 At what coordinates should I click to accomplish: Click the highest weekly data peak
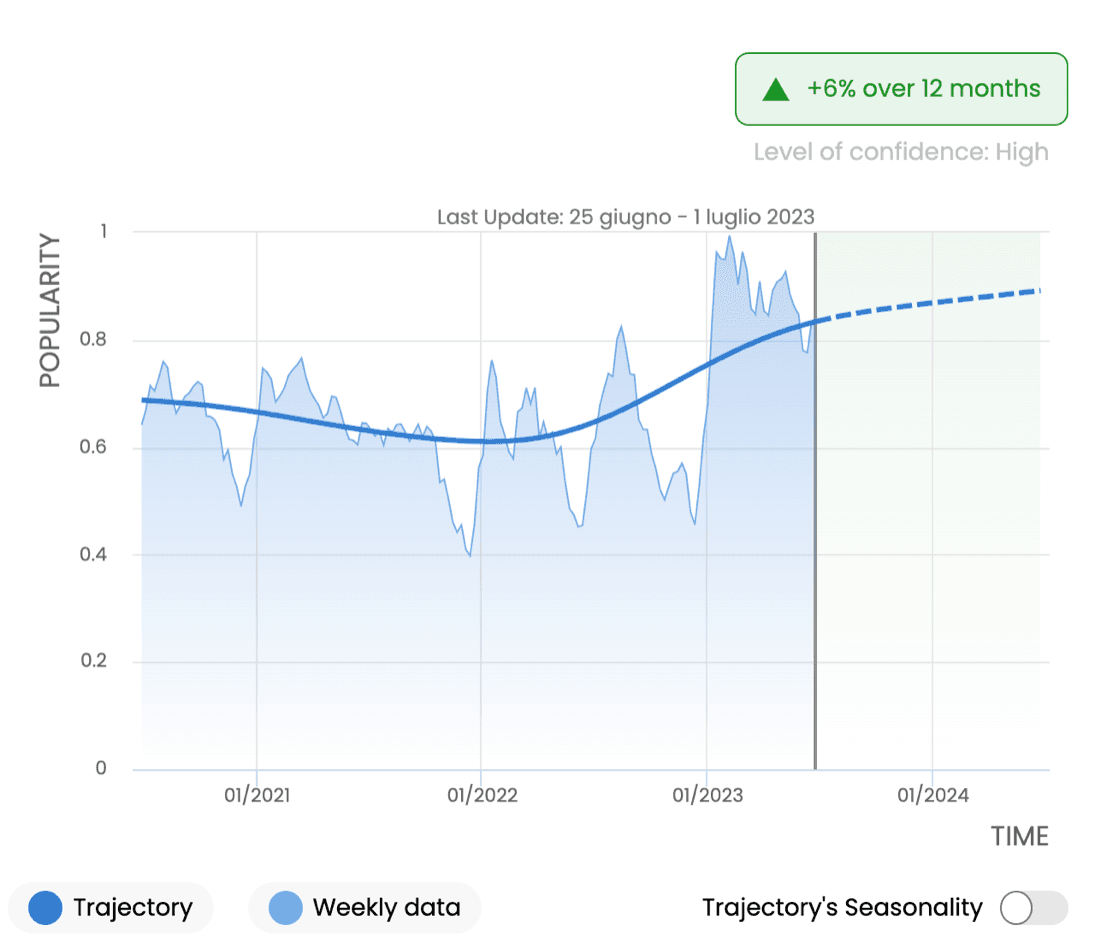tap(729, 238)
